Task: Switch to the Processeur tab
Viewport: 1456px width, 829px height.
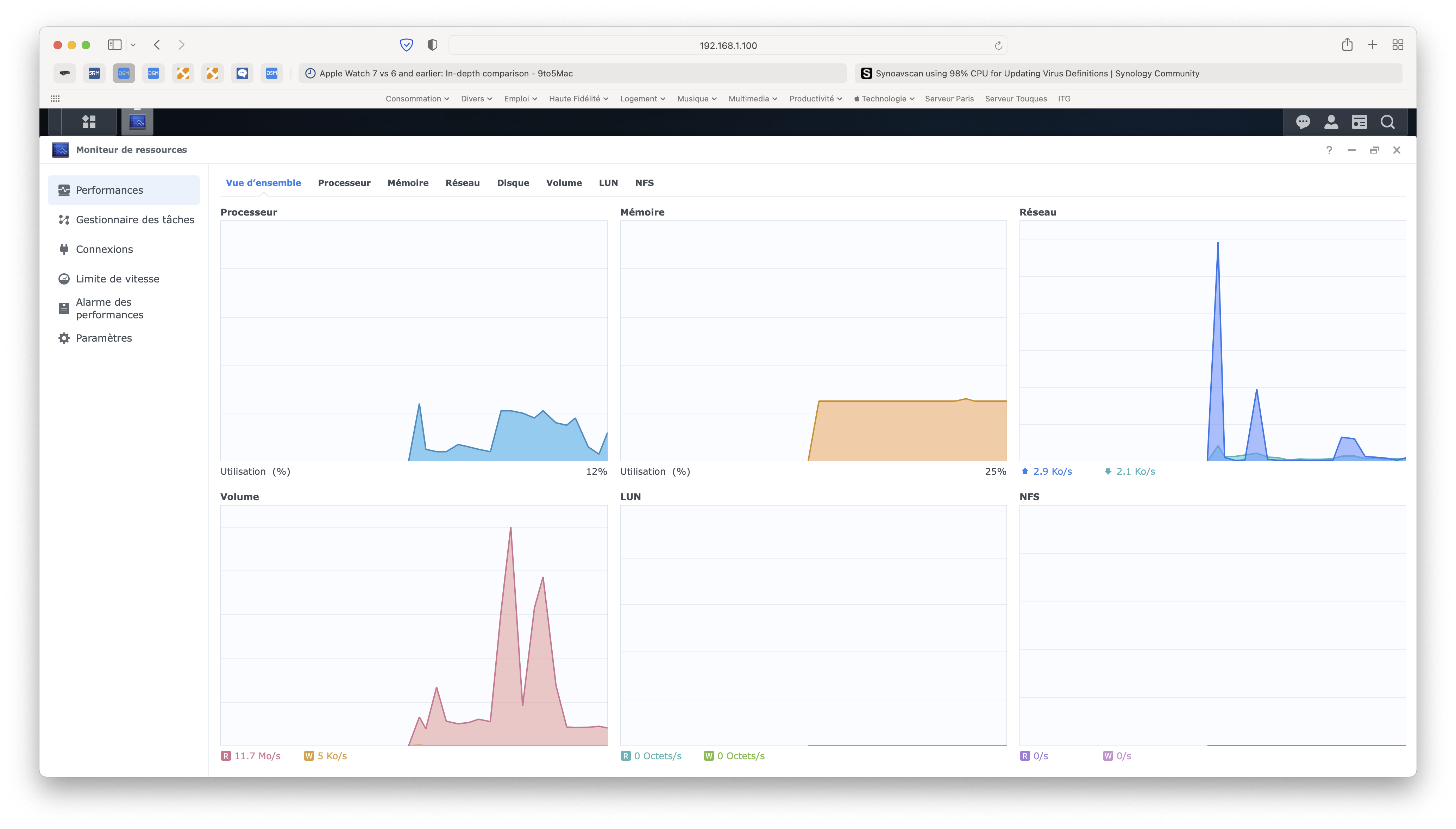Action: click(344, 183)
